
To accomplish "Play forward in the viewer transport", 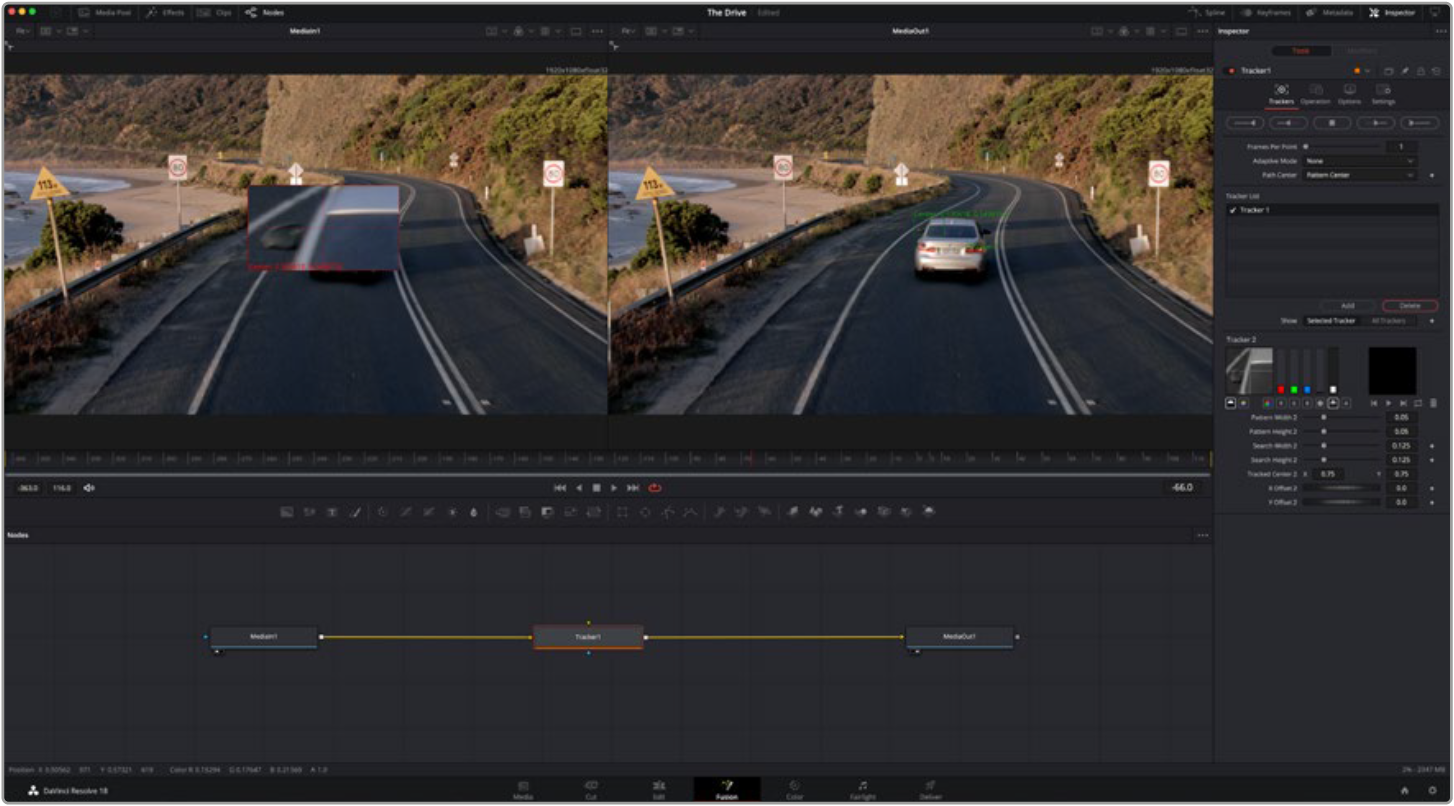I will tap(614, 488).
